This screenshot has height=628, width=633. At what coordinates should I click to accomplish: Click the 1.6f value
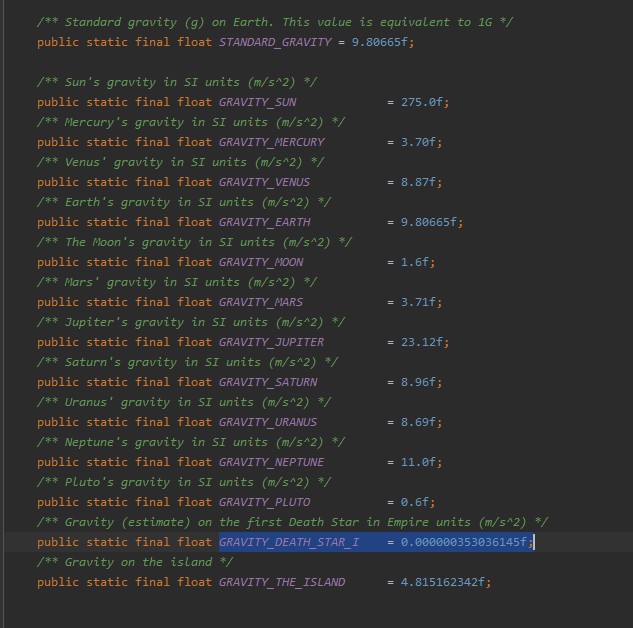[415, 262]
